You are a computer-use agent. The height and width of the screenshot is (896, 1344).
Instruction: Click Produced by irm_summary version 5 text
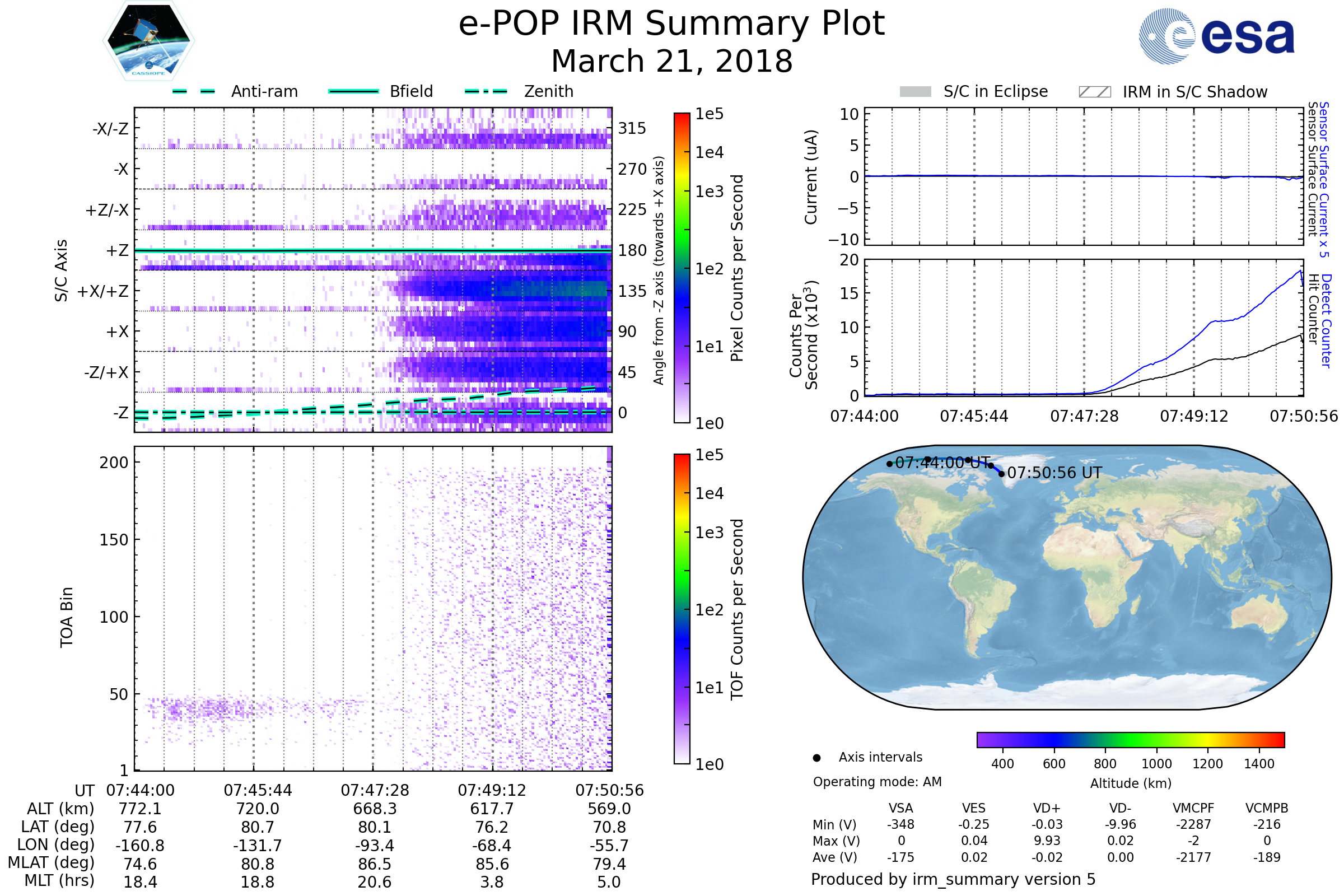(x=953, y=879)
